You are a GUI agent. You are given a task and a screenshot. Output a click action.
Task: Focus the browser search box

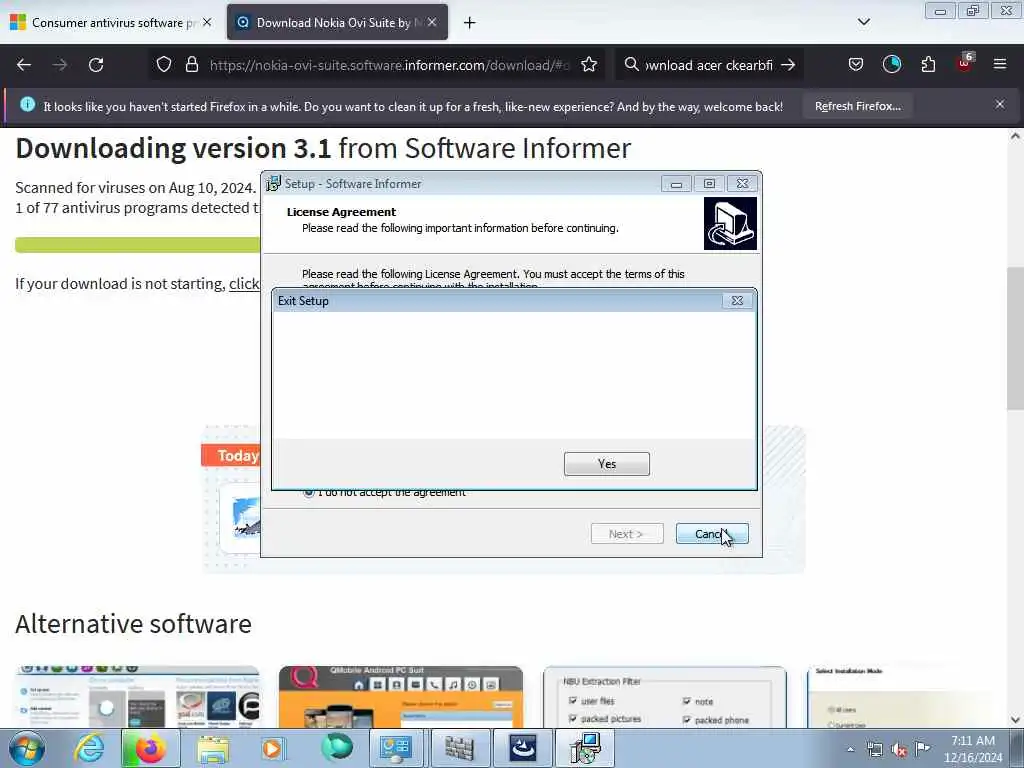(709, 65)
